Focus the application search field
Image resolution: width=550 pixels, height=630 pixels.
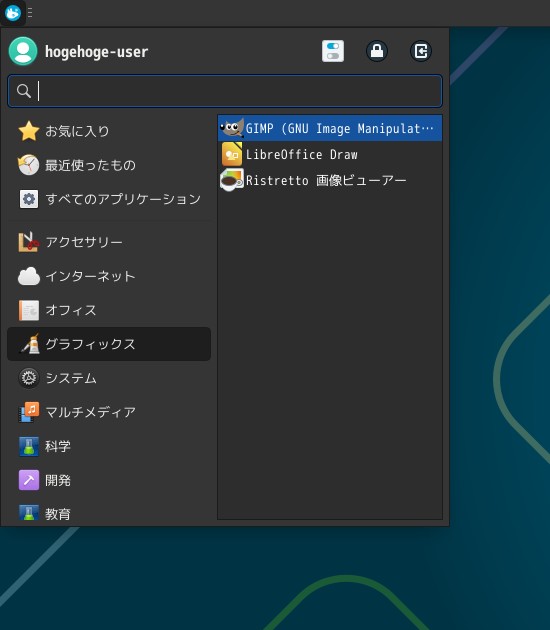(225, 91)
